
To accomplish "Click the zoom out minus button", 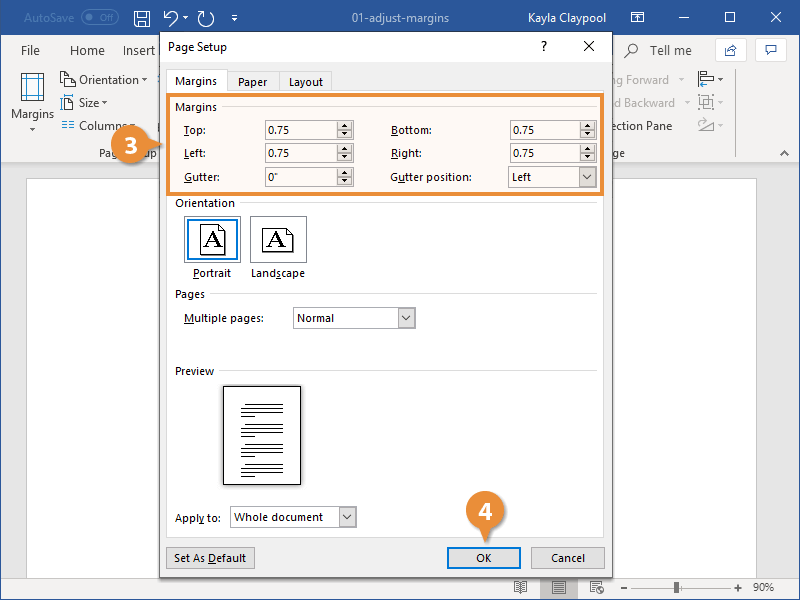I will (x=623, y=588).
